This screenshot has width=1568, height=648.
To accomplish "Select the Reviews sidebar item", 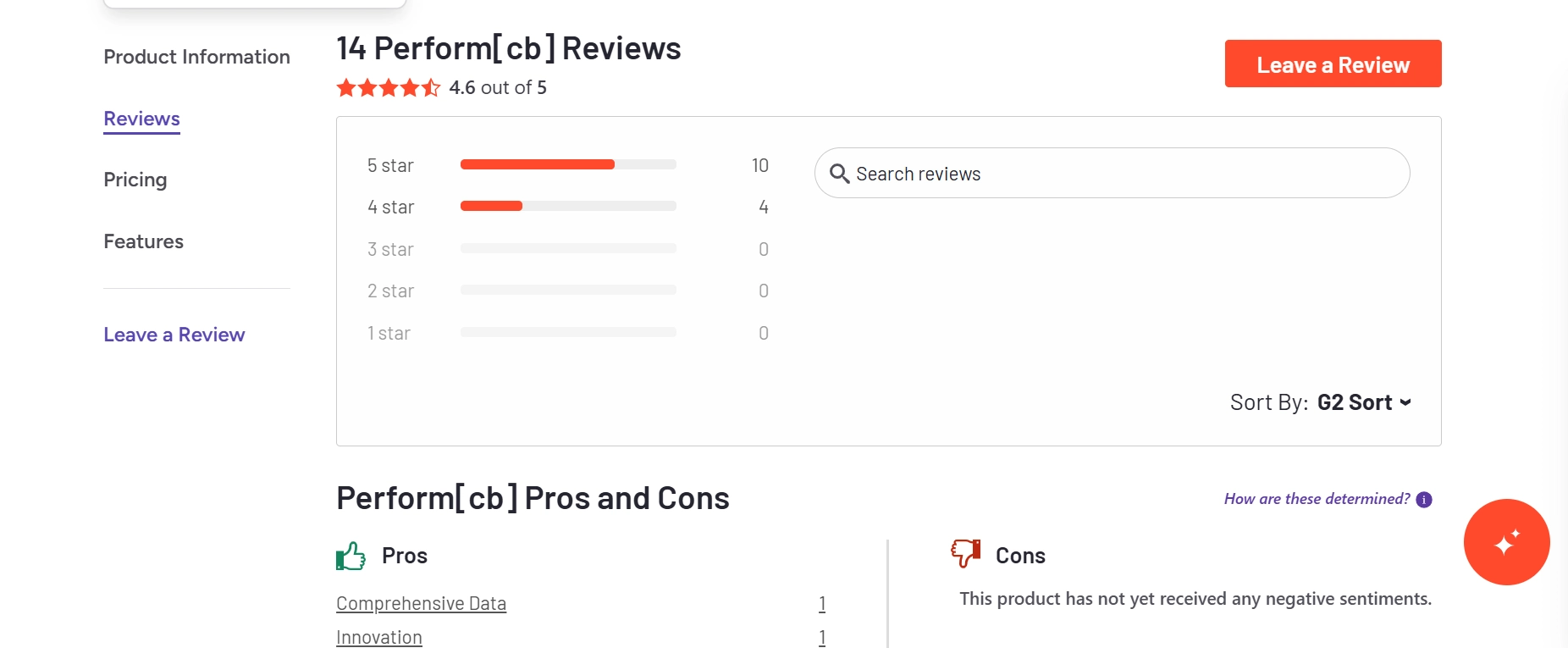I will pyautogui.click(x=141, y=119).
